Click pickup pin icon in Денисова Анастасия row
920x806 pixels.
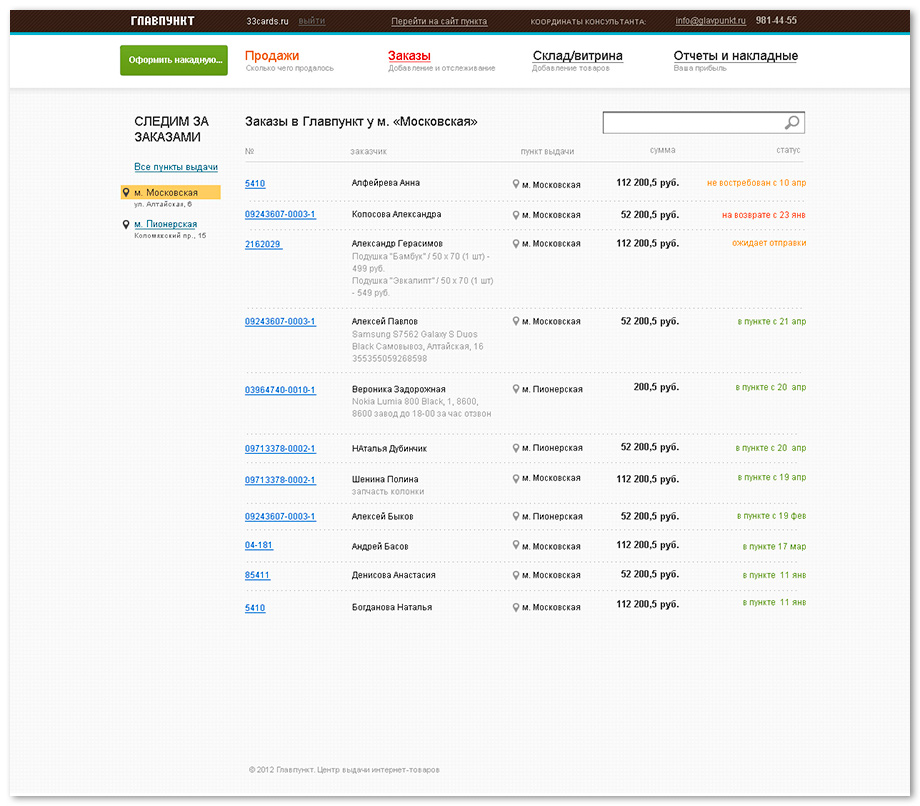(515, 575)
